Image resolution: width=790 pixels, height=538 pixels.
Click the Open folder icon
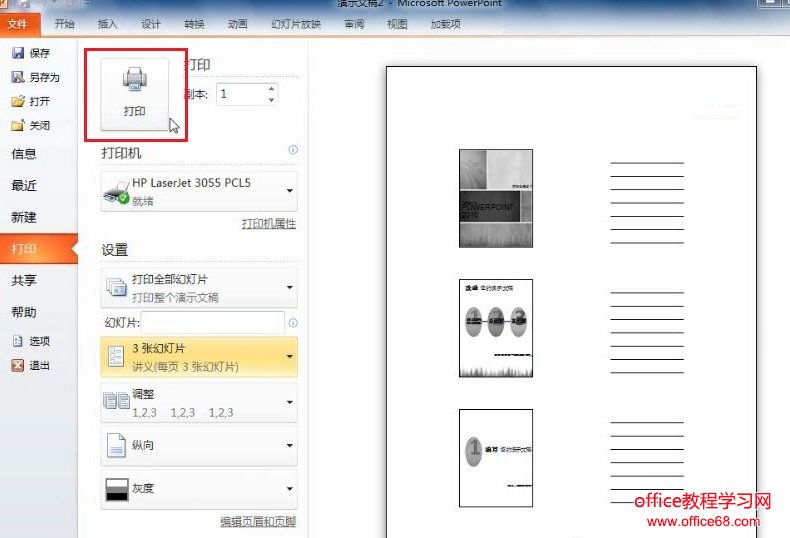pyautogui.click(x=18, y=101)
